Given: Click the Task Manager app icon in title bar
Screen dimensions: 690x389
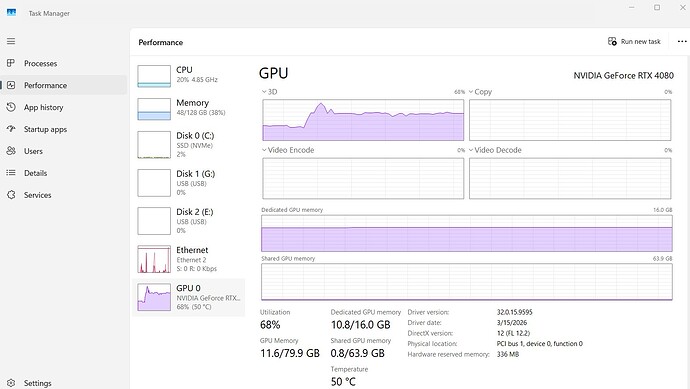Looking at the screenshot, I should [11, 13].
